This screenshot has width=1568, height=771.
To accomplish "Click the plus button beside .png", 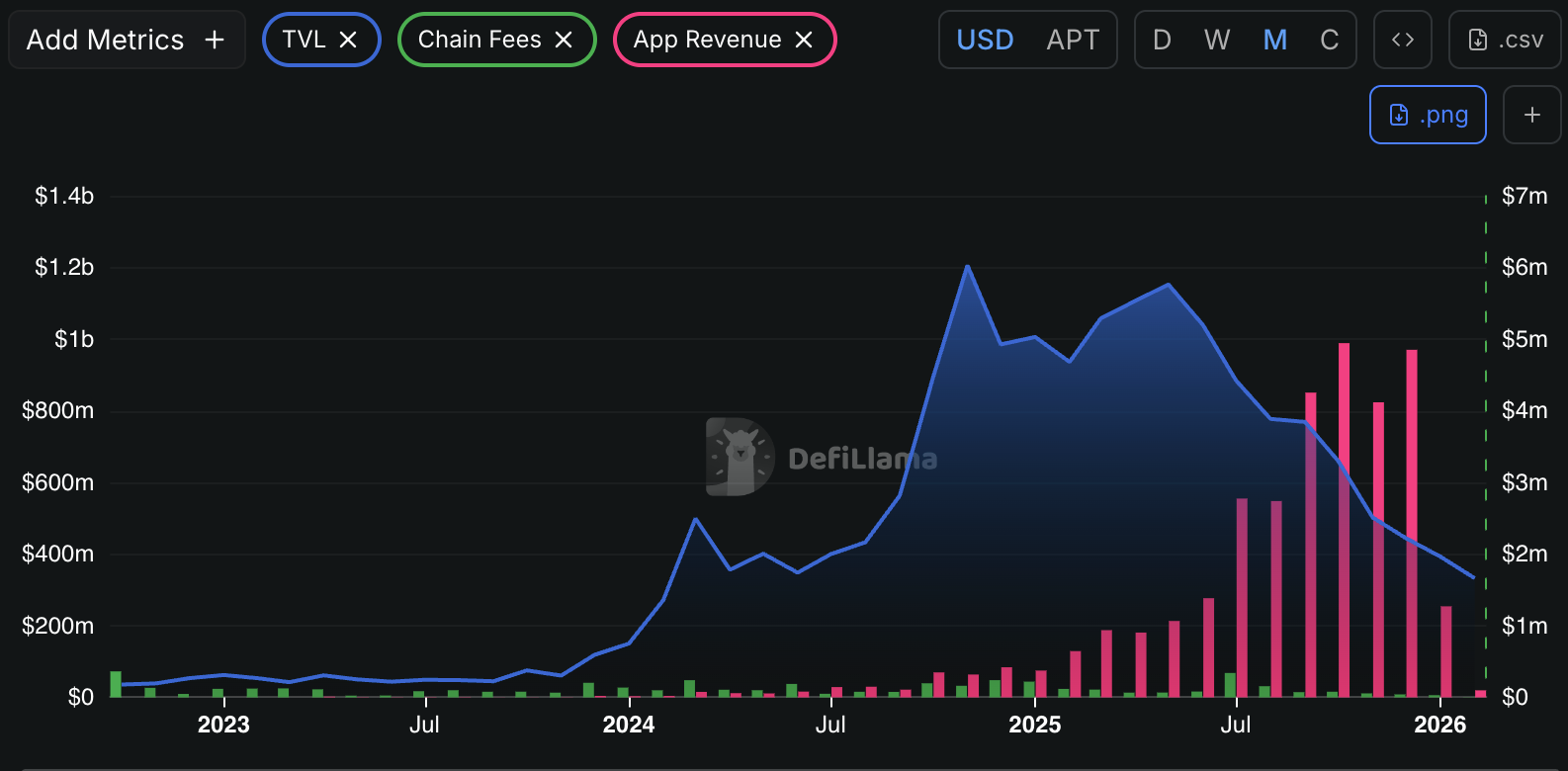I will 1531,115.
